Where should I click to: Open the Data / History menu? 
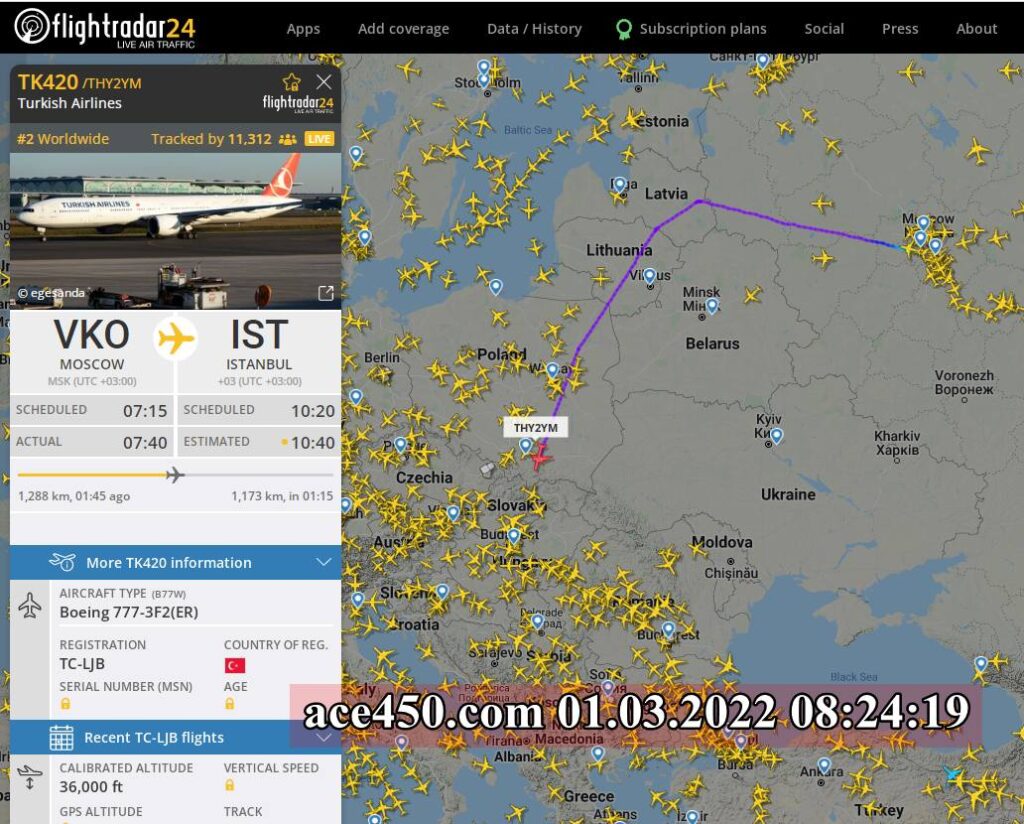point(534,29)
